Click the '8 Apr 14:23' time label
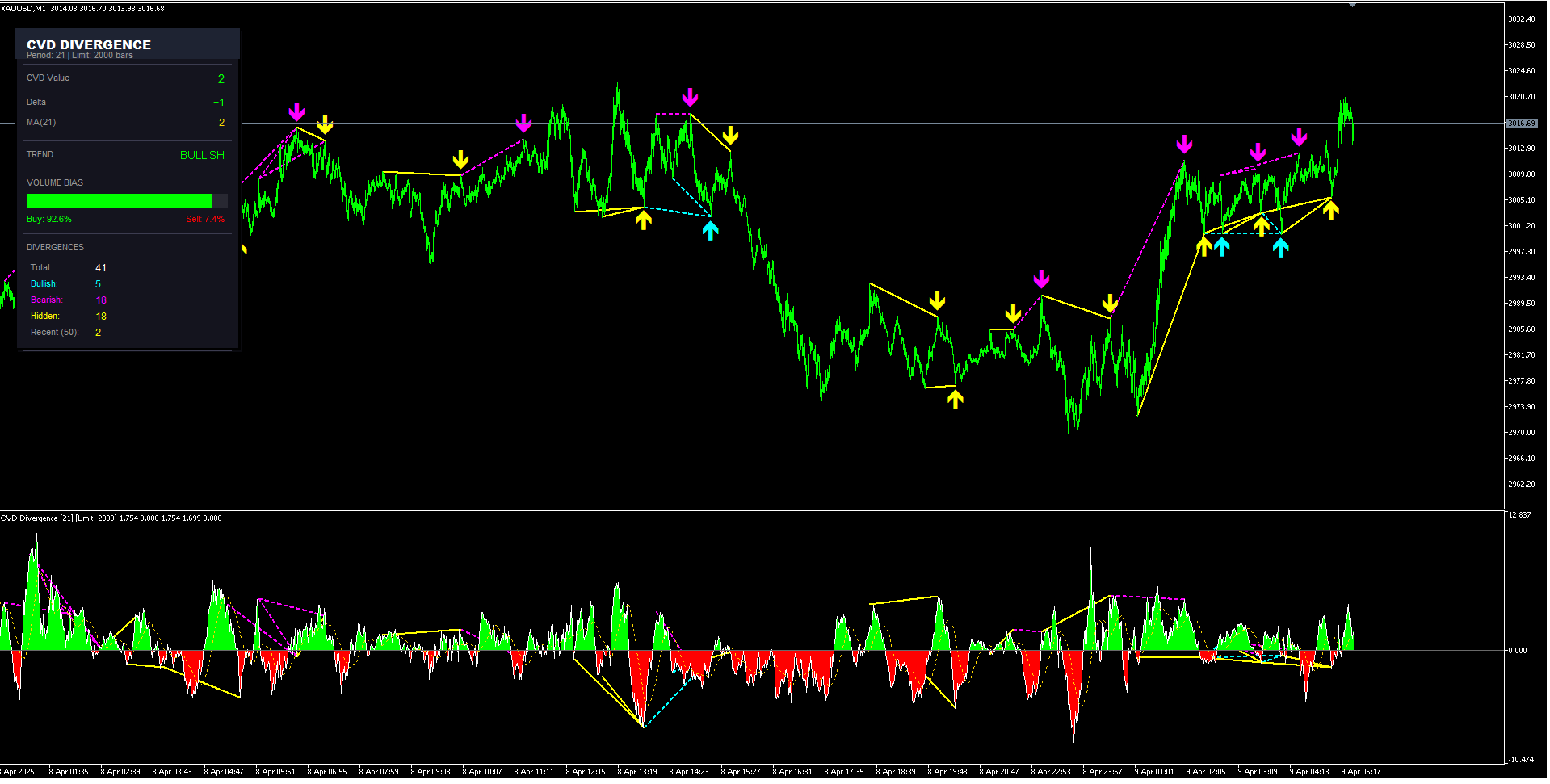This screenshot has width=1550, height=784. point(689,772)
